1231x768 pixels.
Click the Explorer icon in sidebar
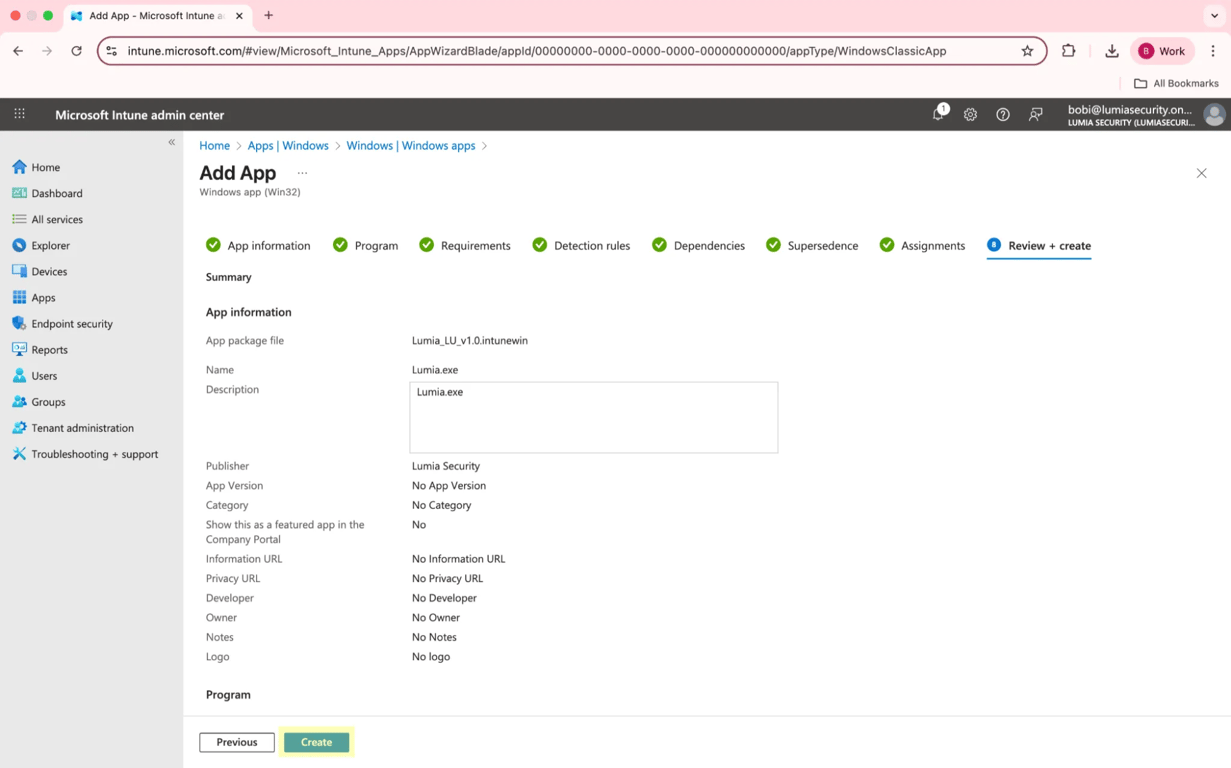tap(19, 245)
